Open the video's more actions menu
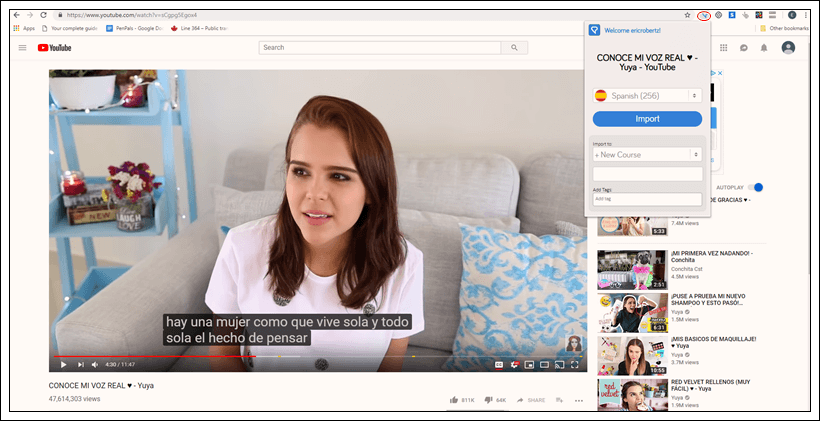The image size is (820, 421). click(579, 400)
